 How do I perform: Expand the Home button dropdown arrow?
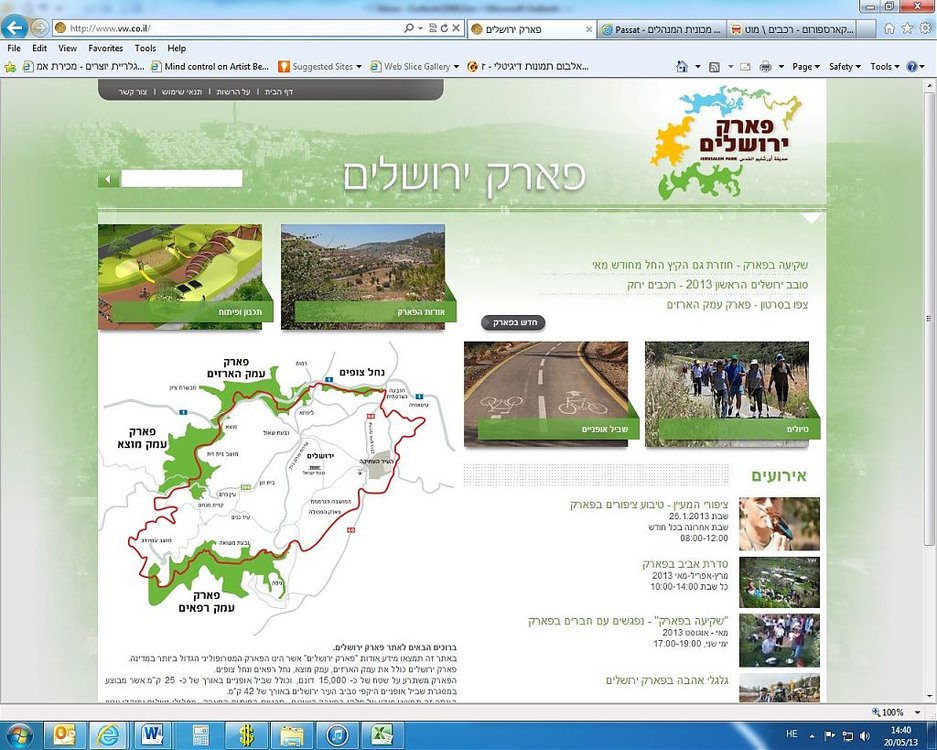(x=697, y=67)
